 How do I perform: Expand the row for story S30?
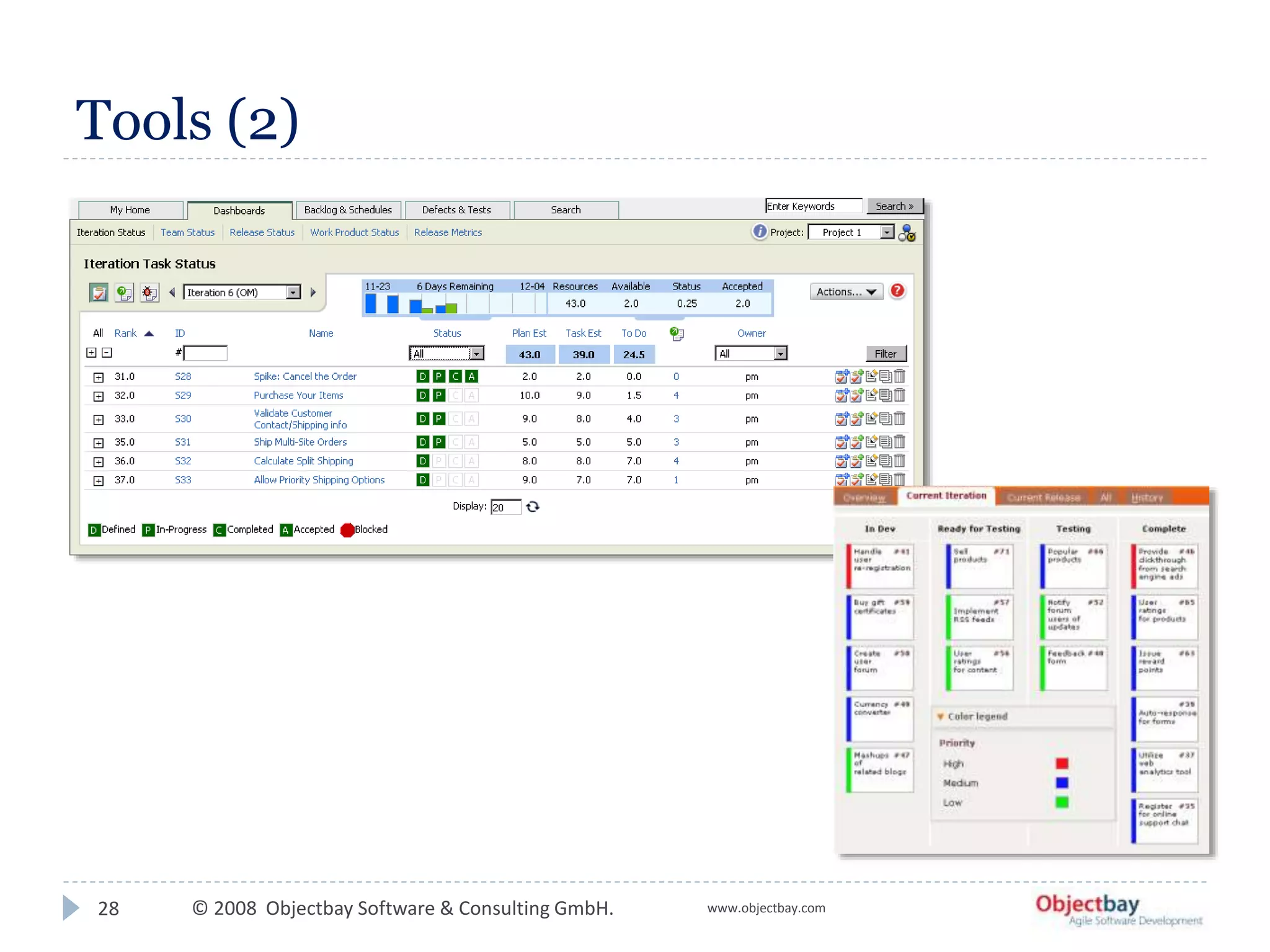point(98,420)
